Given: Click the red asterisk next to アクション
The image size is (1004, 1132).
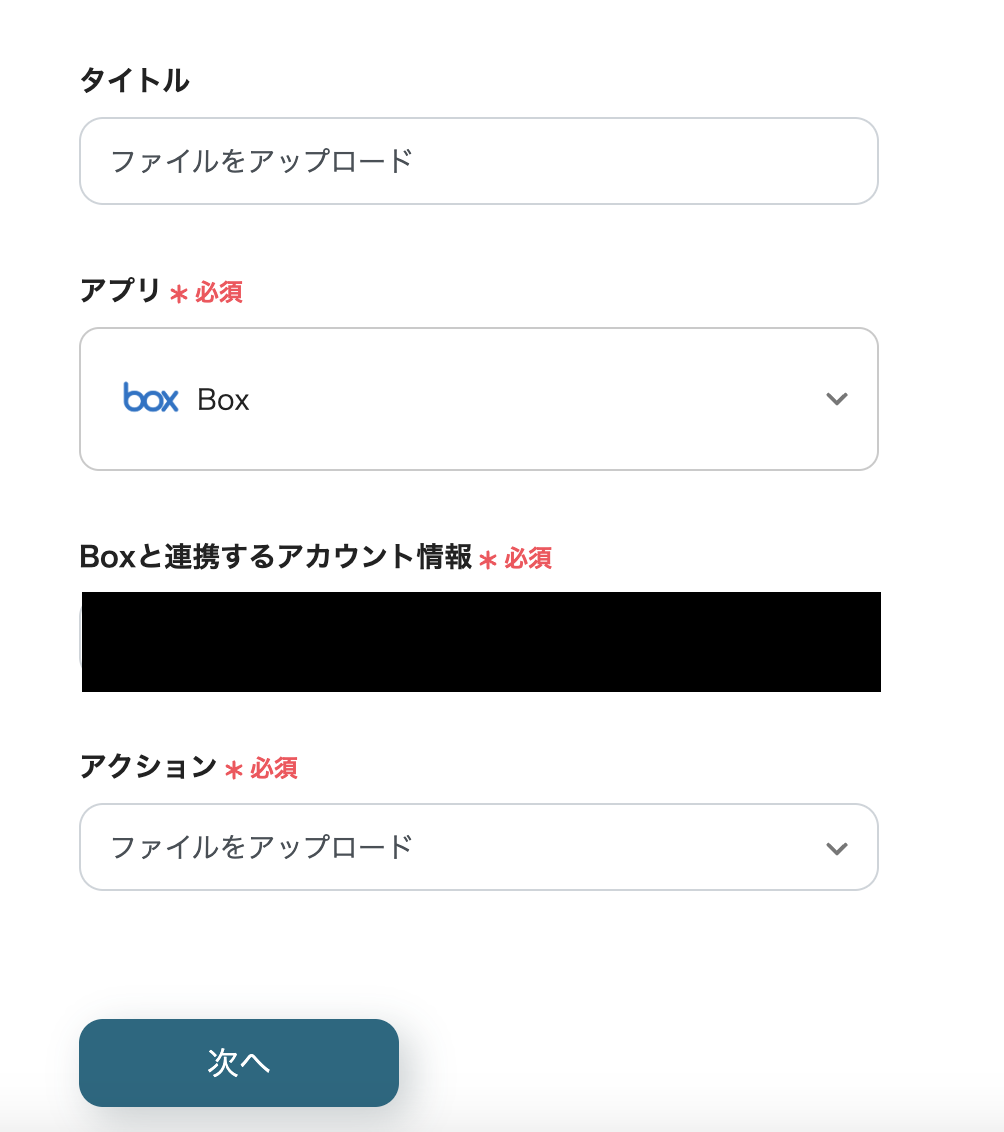Looking at the screenshot, I should click(x=234, y=770).
